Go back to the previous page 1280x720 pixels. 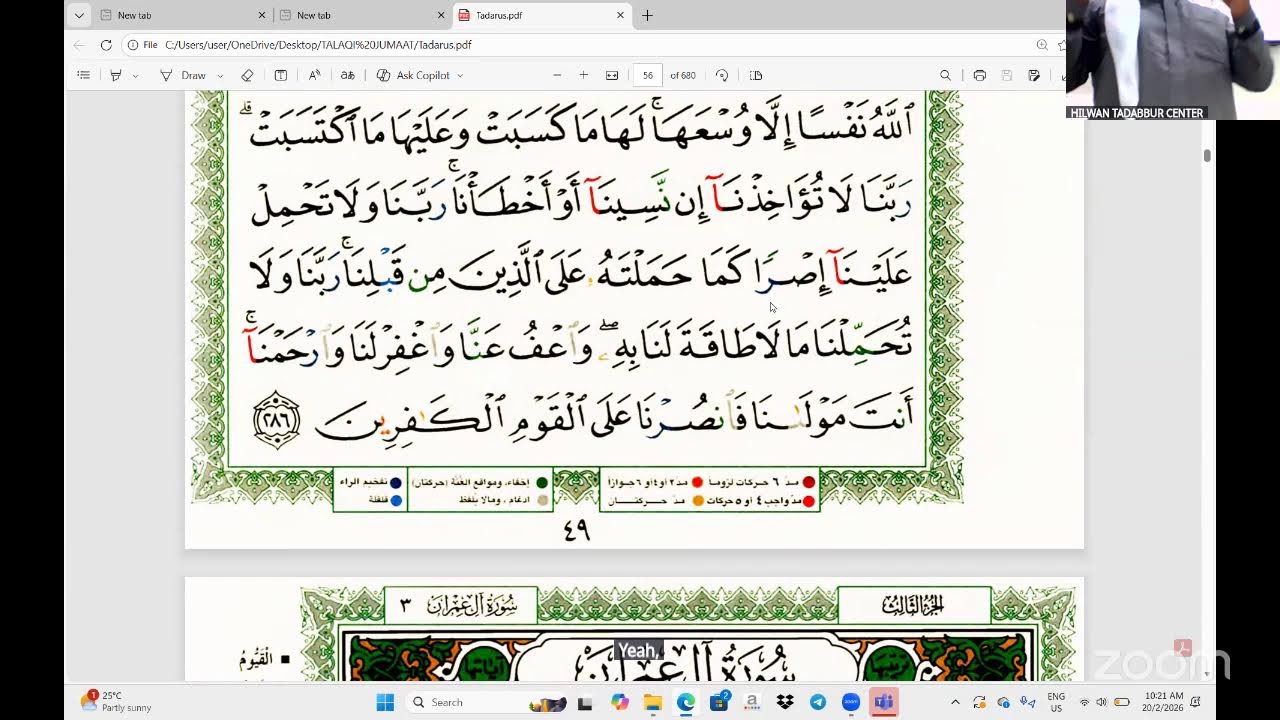[x=79, y=45]
